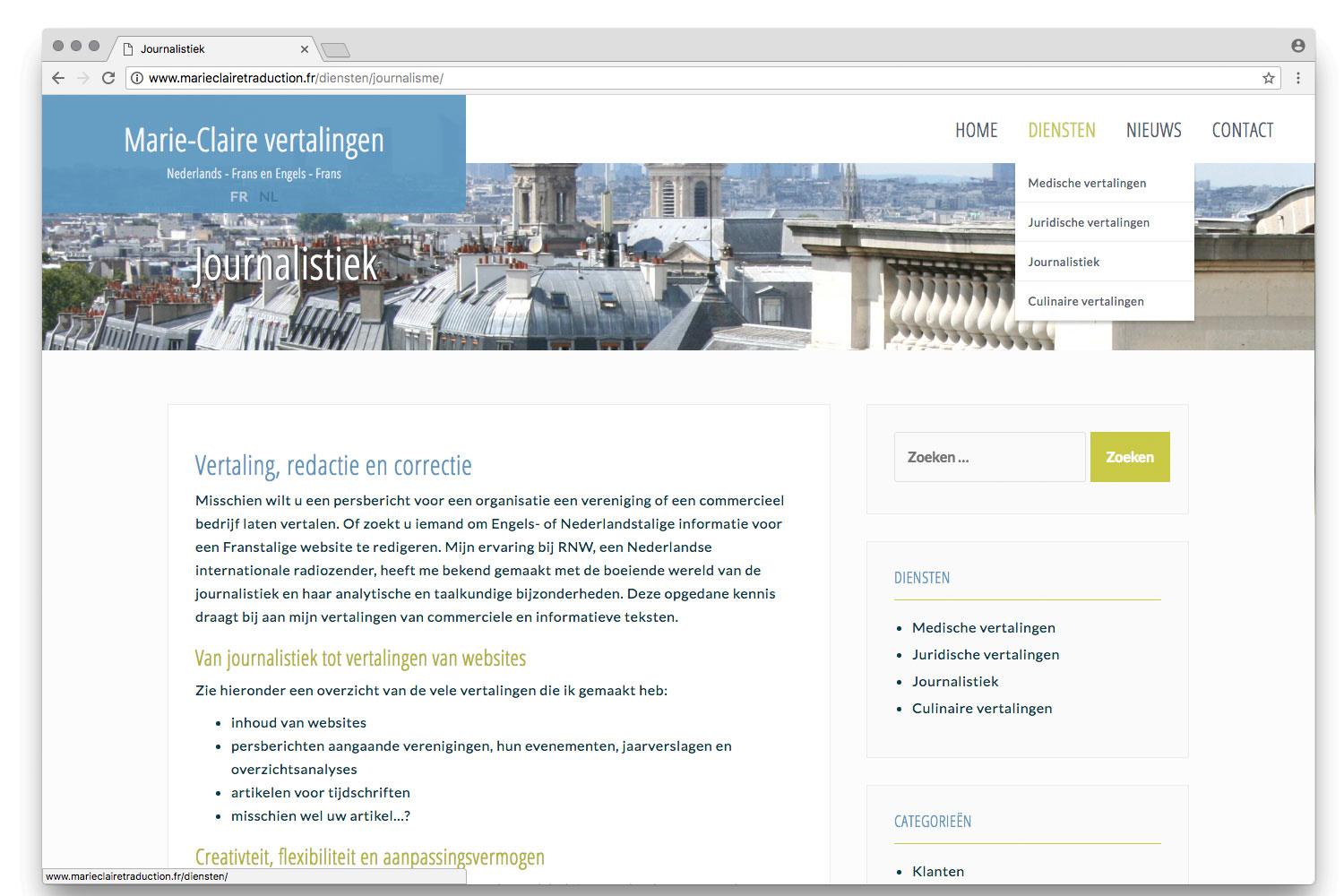Open the DIENSTEN menu

pos(1062,130)
